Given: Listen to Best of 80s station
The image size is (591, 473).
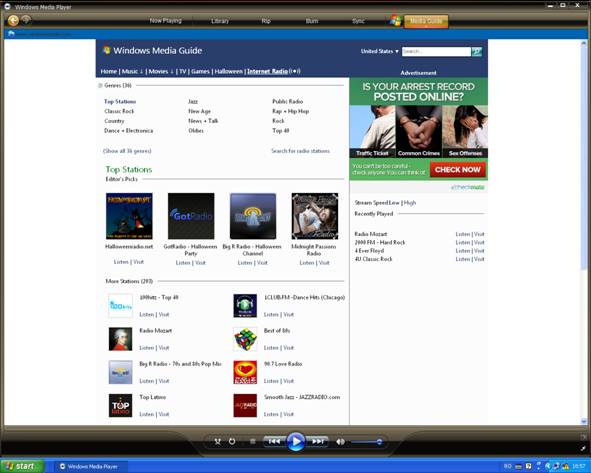Looking at the screenshot, I should pos(271,348).
